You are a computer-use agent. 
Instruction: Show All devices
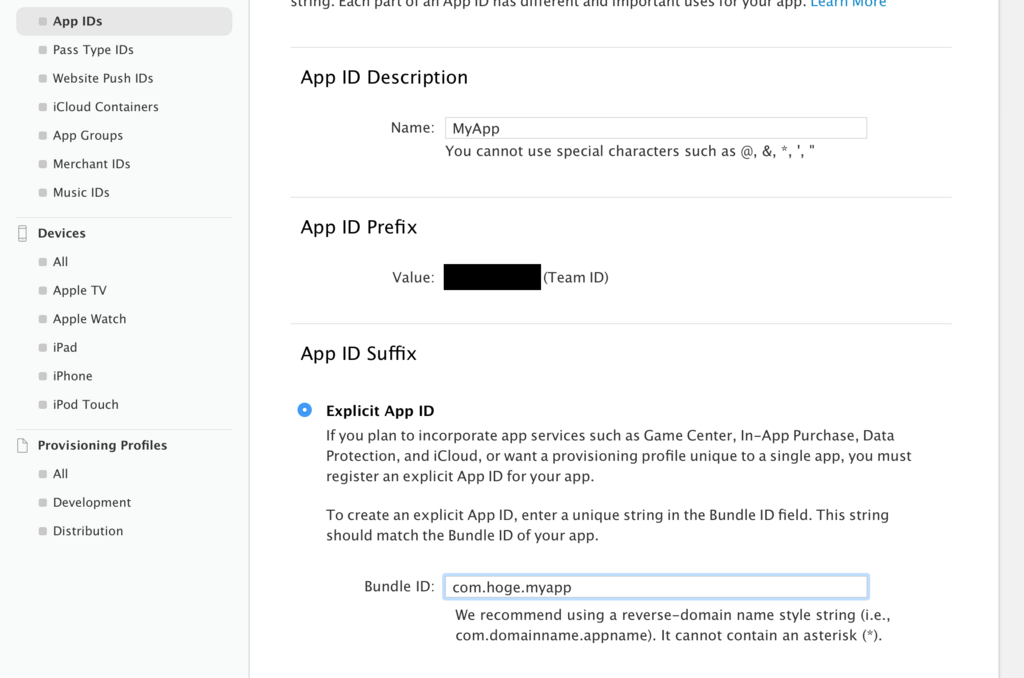click(x=60, y=262)
